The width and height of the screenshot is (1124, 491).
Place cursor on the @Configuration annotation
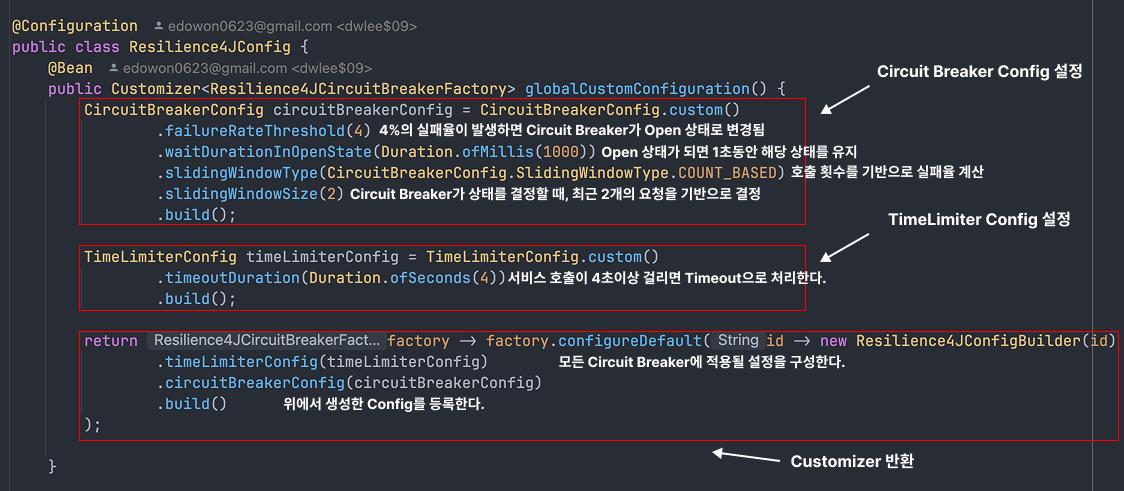click(x=75, y=27)
